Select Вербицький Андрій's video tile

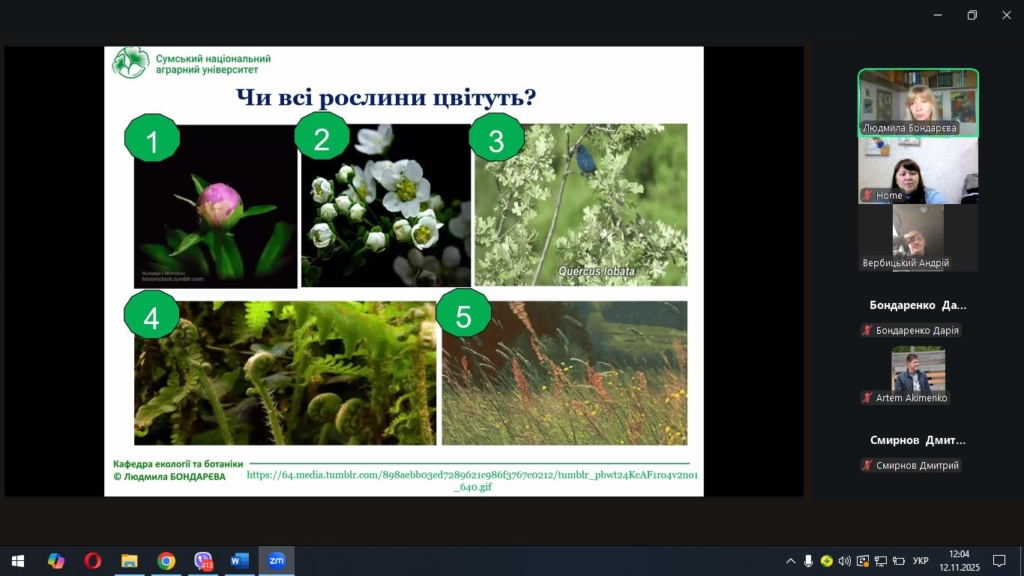(918, 238)
